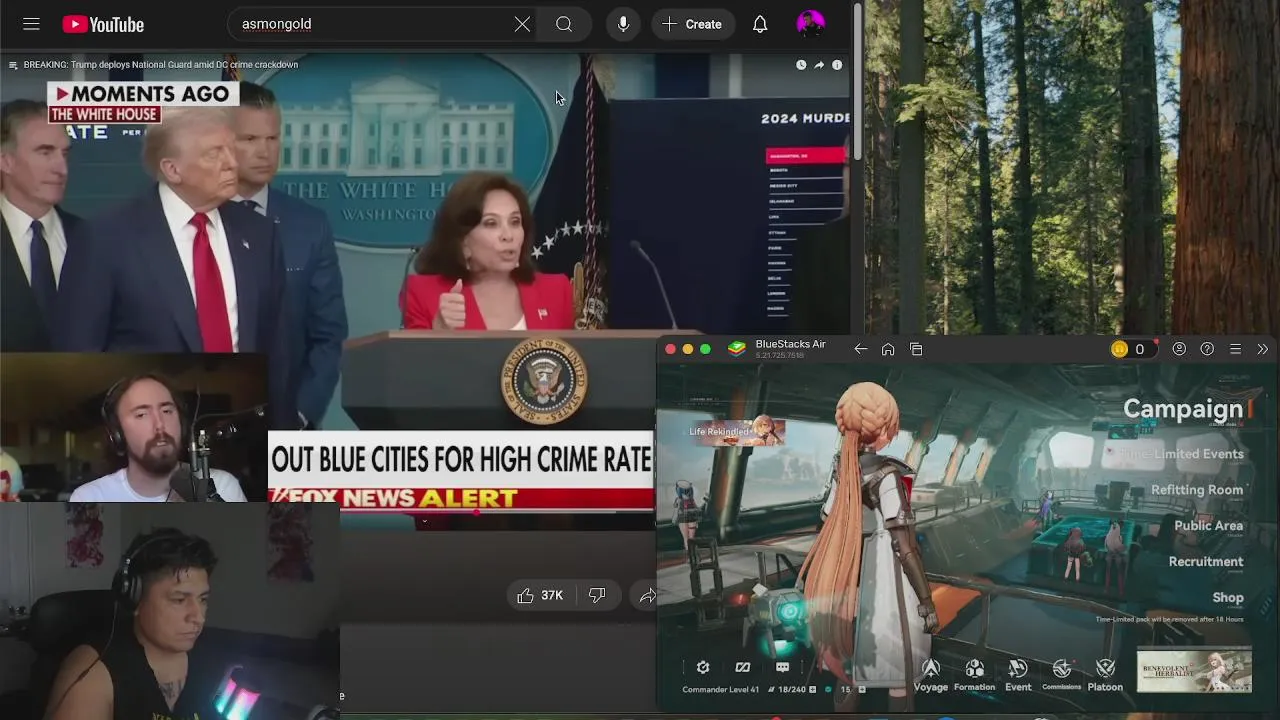Viewport: 1280px width, 720px height.
Task: Show embedded video info icon
Action: (x=837, y=65)
